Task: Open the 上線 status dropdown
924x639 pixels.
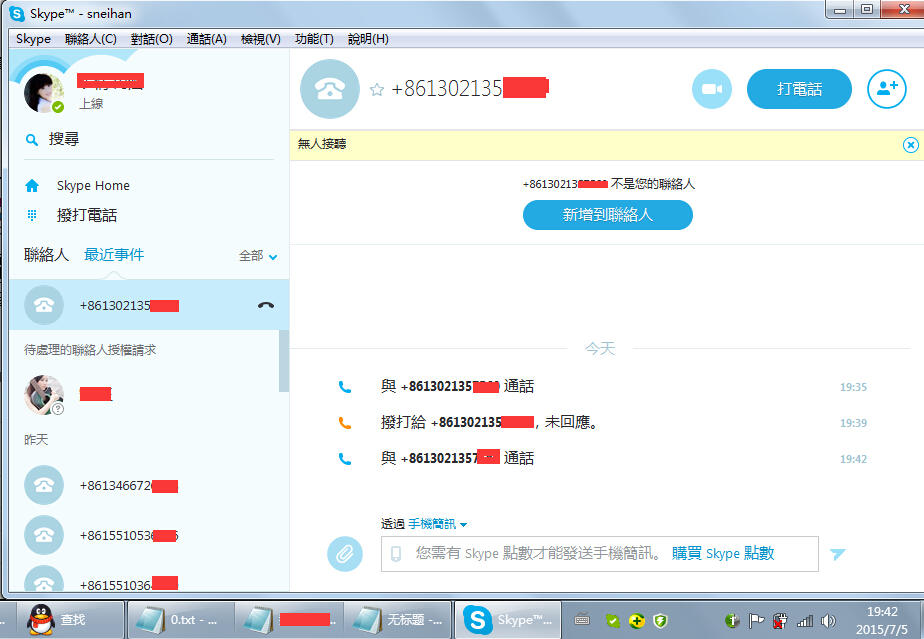Action: 91,104
